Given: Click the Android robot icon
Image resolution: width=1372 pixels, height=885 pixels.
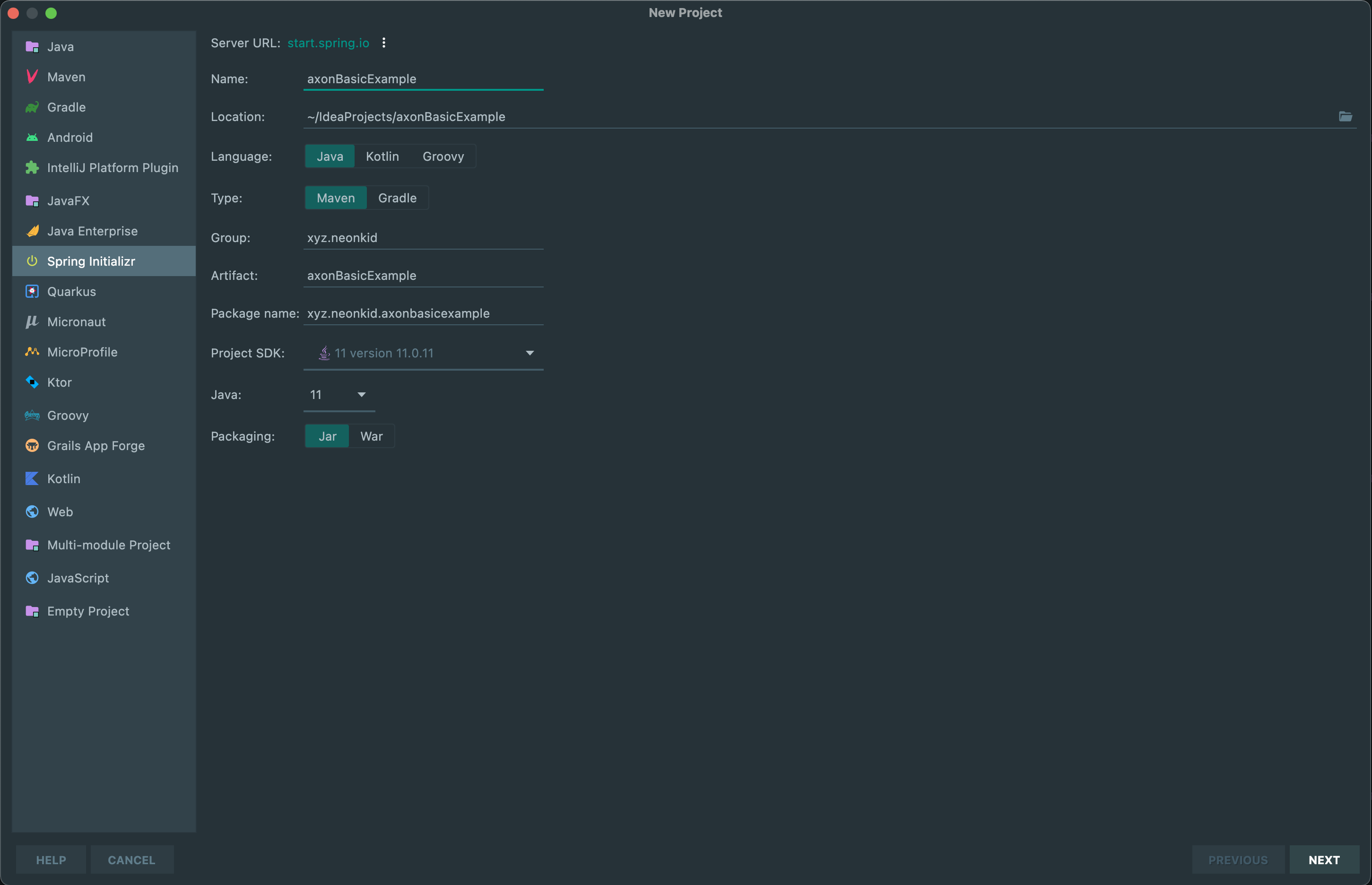Looking at the screenshot, I should 32,138.
